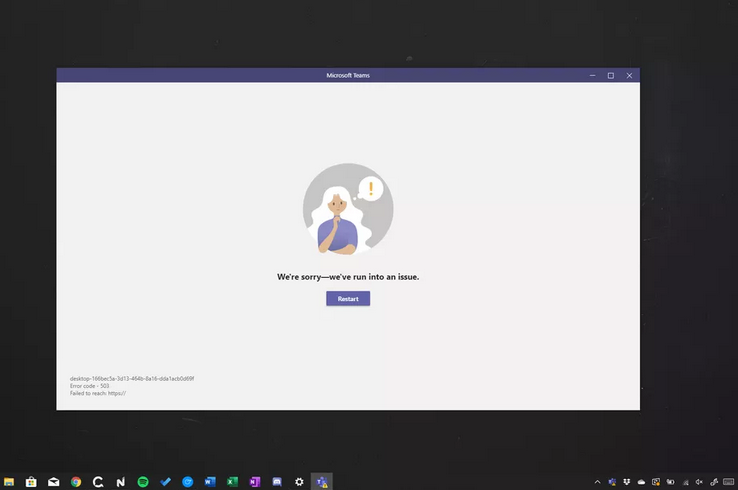Click the desktop session ID line starting 'desktop-166bec5a'
738x490 pixels.
click(132, 378)
